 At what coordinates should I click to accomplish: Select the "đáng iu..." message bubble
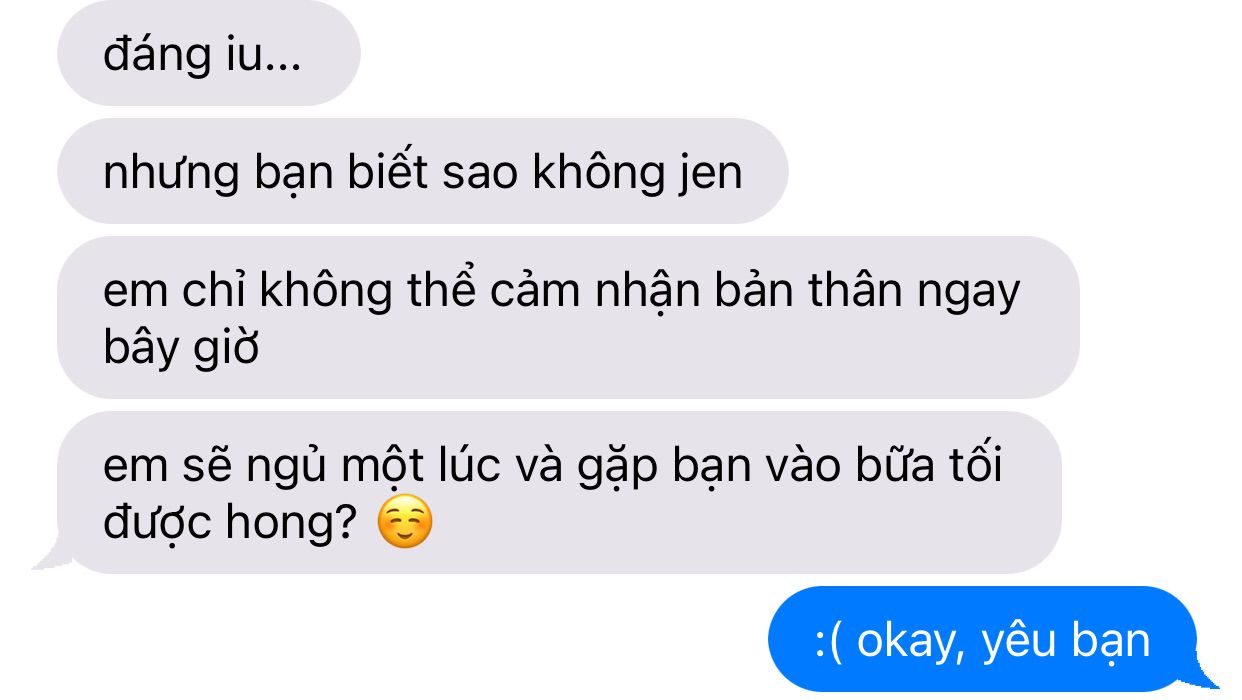point(209,53)
